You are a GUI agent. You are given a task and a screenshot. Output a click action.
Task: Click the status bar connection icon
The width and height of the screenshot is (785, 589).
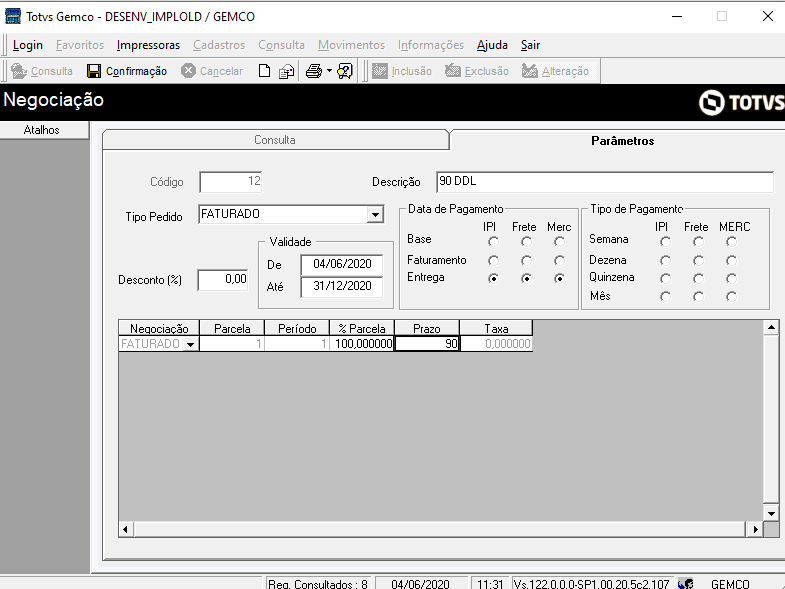[x=685, y=583]
